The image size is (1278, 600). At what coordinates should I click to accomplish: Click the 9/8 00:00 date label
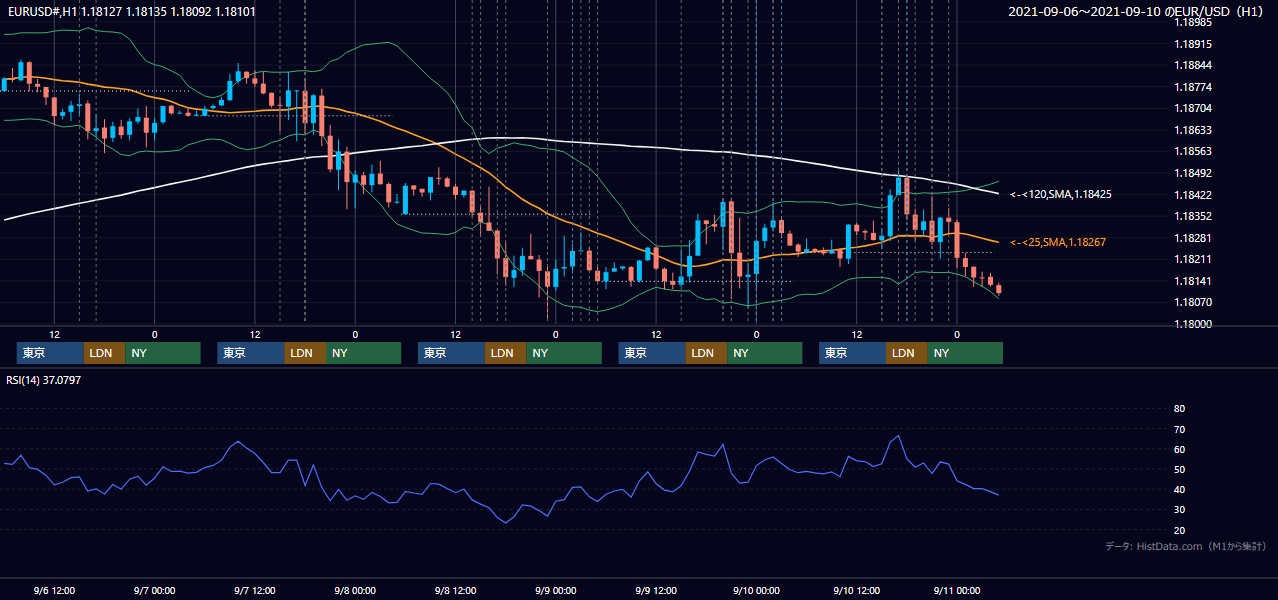(x=354, y=590)
